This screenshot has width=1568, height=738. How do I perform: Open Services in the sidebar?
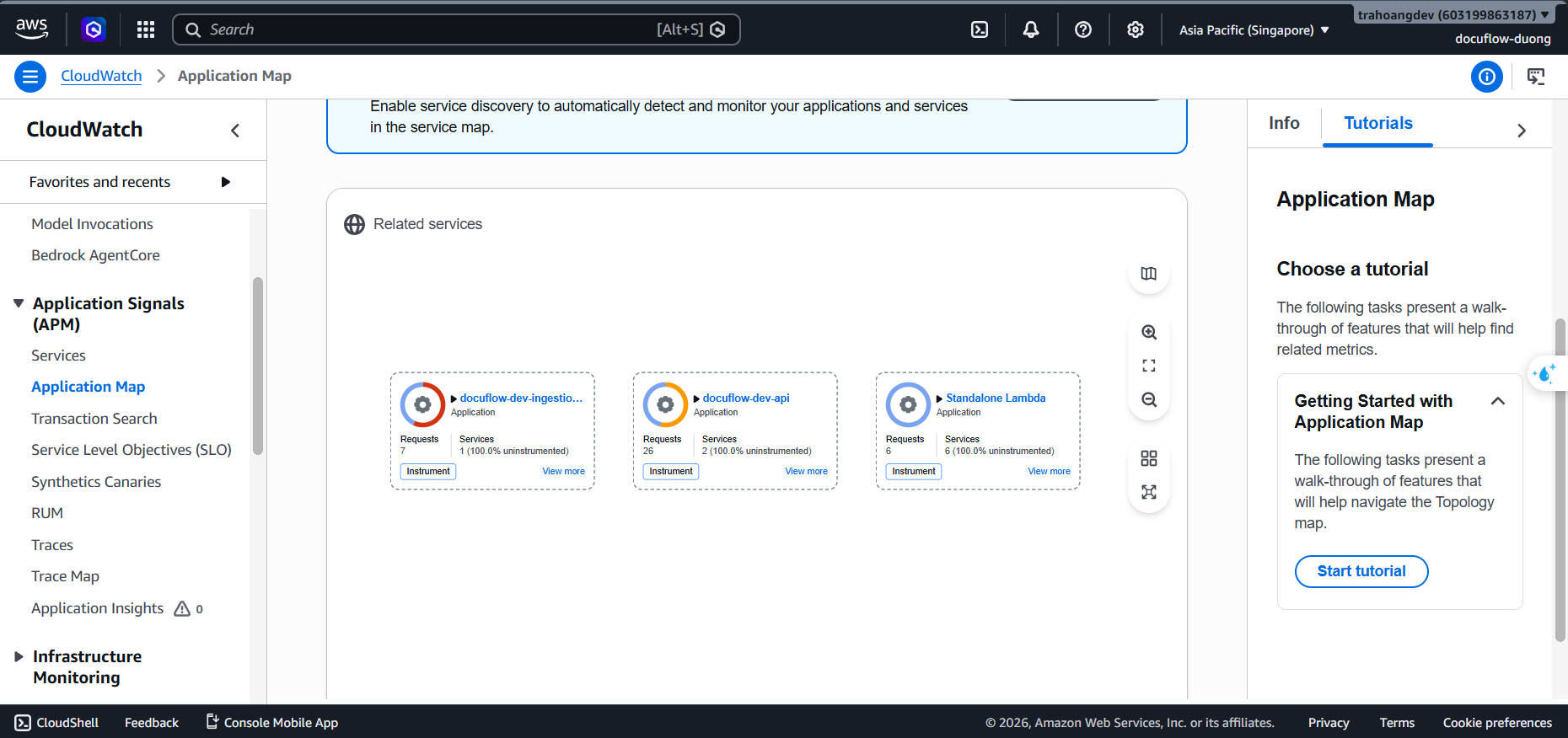[x=59, y=356]
